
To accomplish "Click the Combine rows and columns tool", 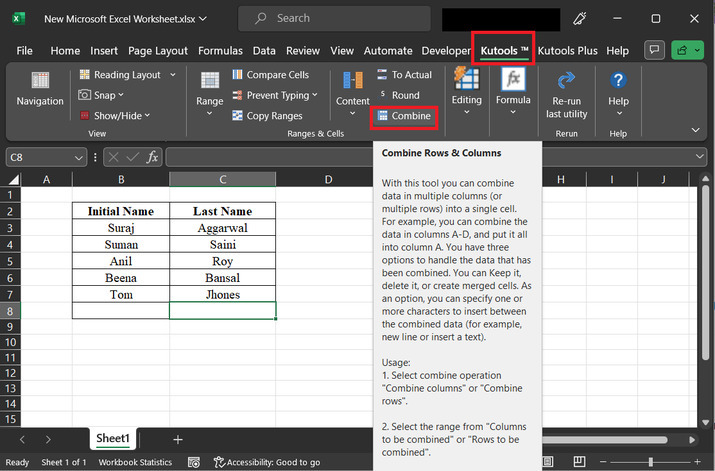I will point(404,116).
